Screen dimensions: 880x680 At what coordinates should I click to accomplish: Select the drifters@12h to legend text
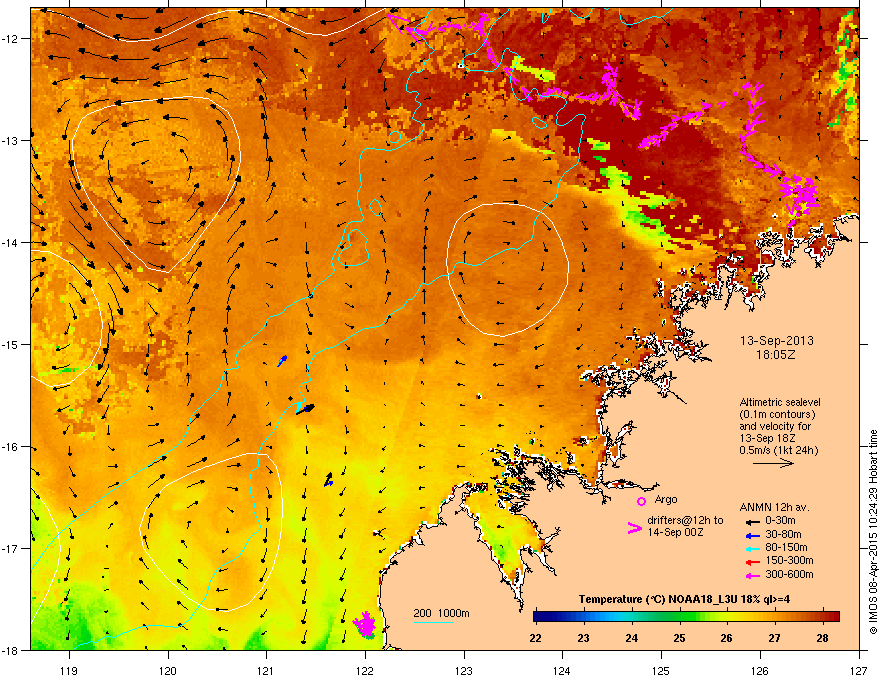[x=685, y=520]
